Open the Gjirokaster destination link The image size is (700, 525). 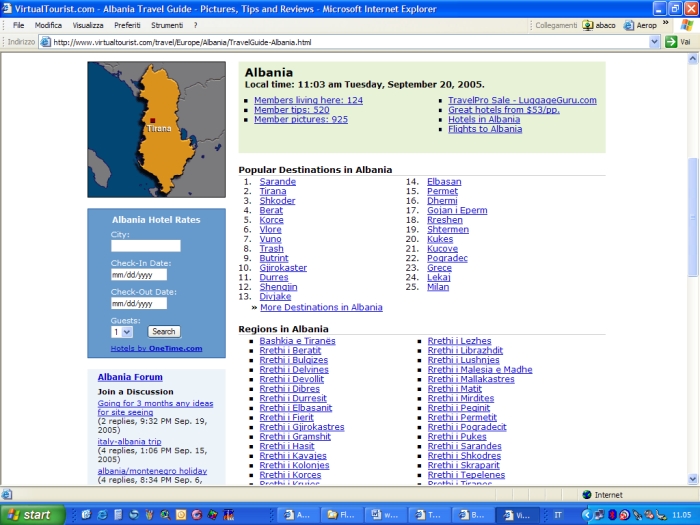(283, 267)
